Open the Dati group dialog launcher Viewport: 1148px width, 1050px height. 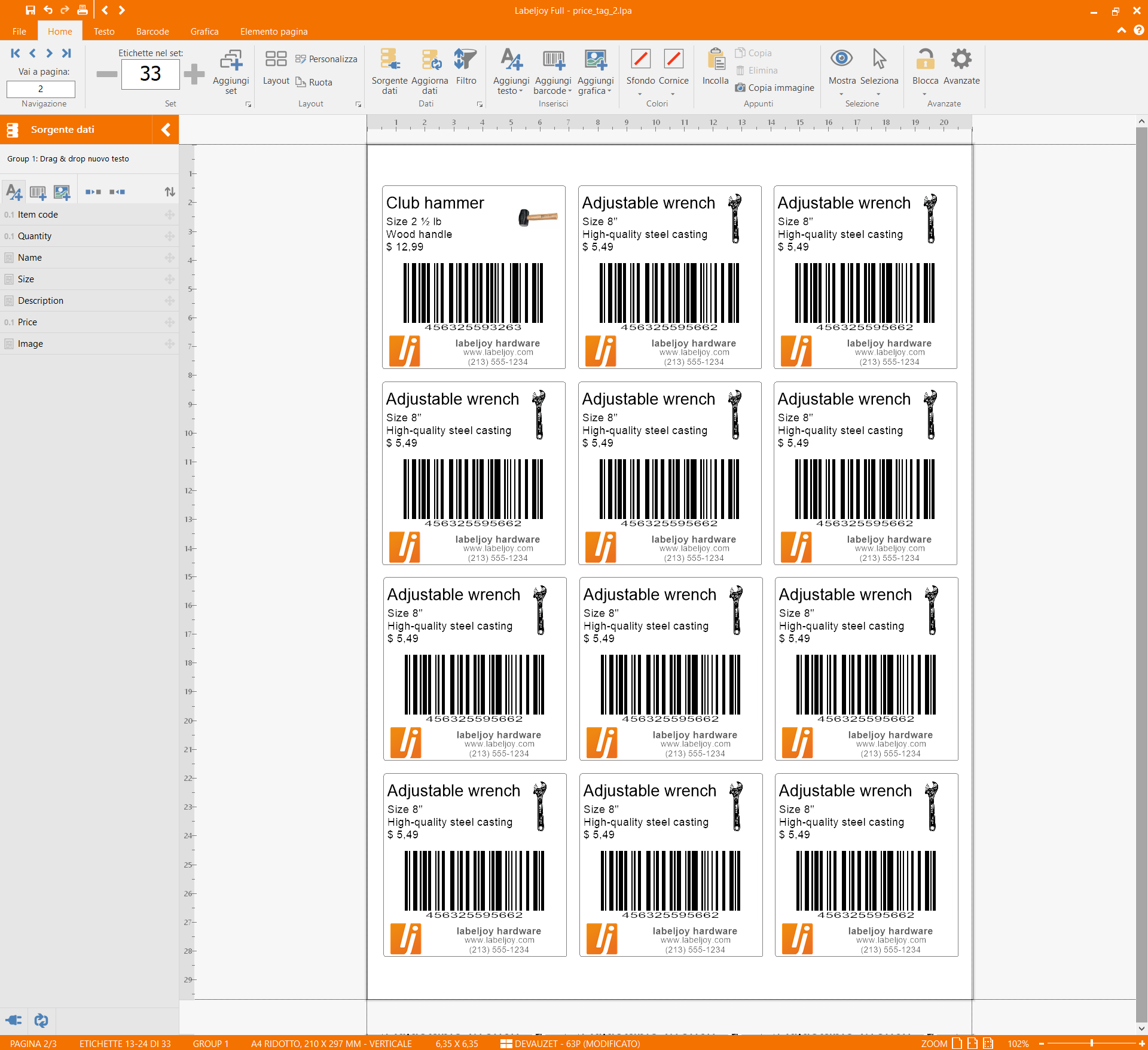click(x=480, y=104)
